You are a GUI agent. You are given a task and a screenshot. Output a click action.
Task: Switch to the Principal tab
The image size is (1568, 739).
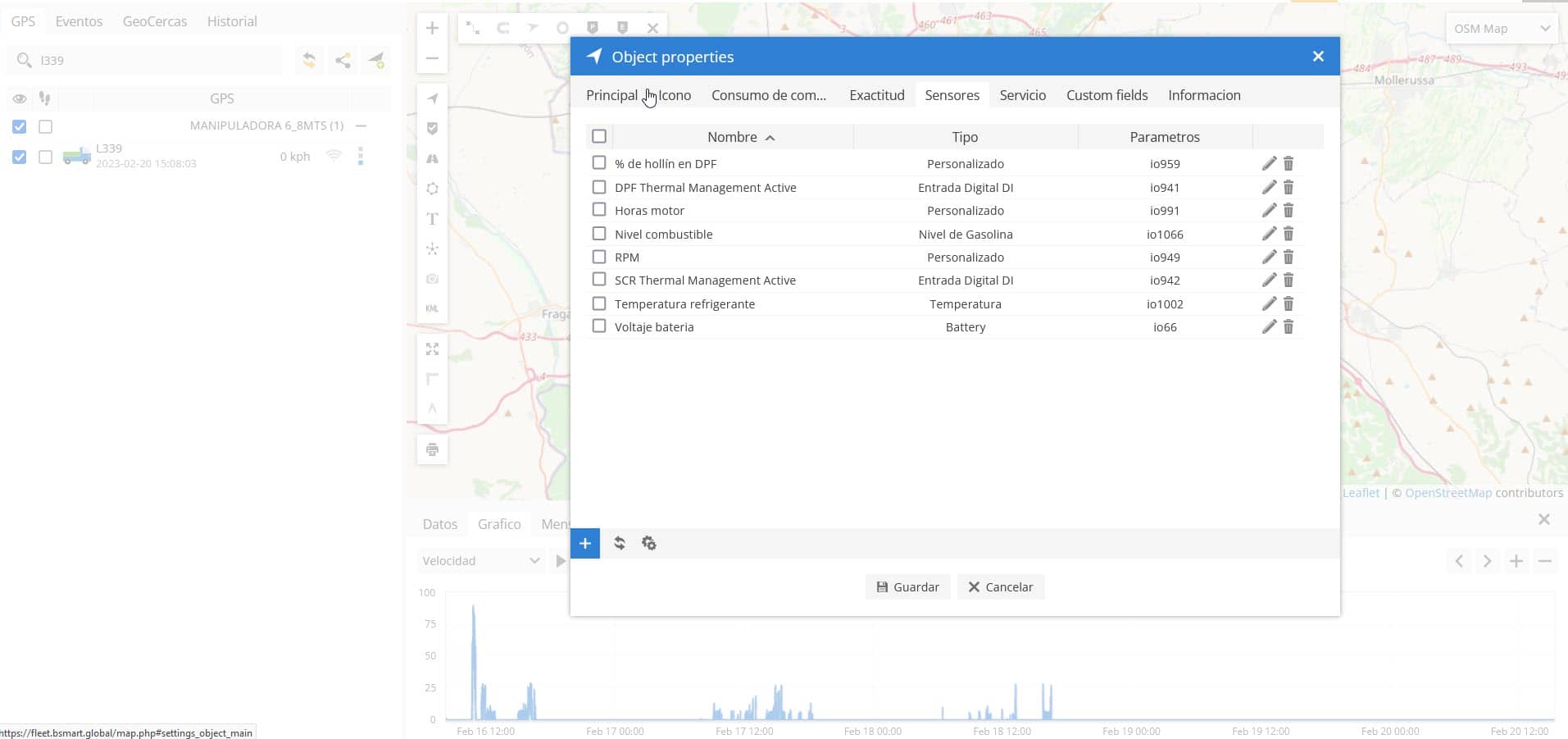(611, 95)
